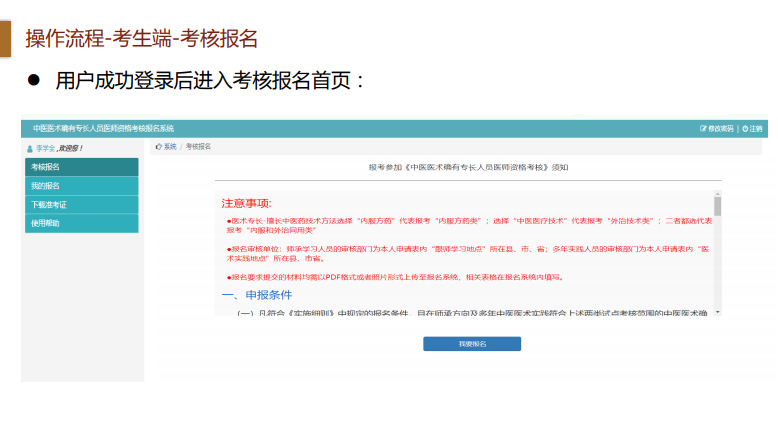
Task: Click the username 李学全 in the sidebar
Action: click(x=42, y=148)
